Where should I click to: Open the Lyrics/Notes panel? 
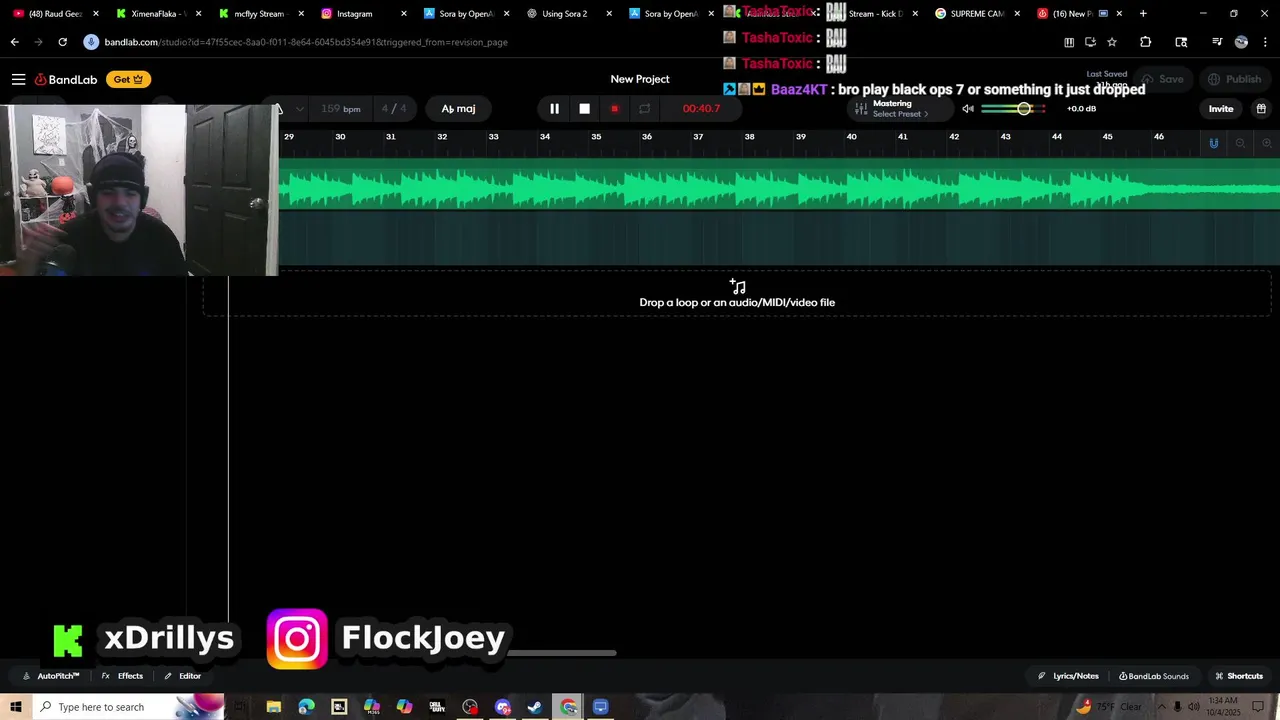point(1068,676)
